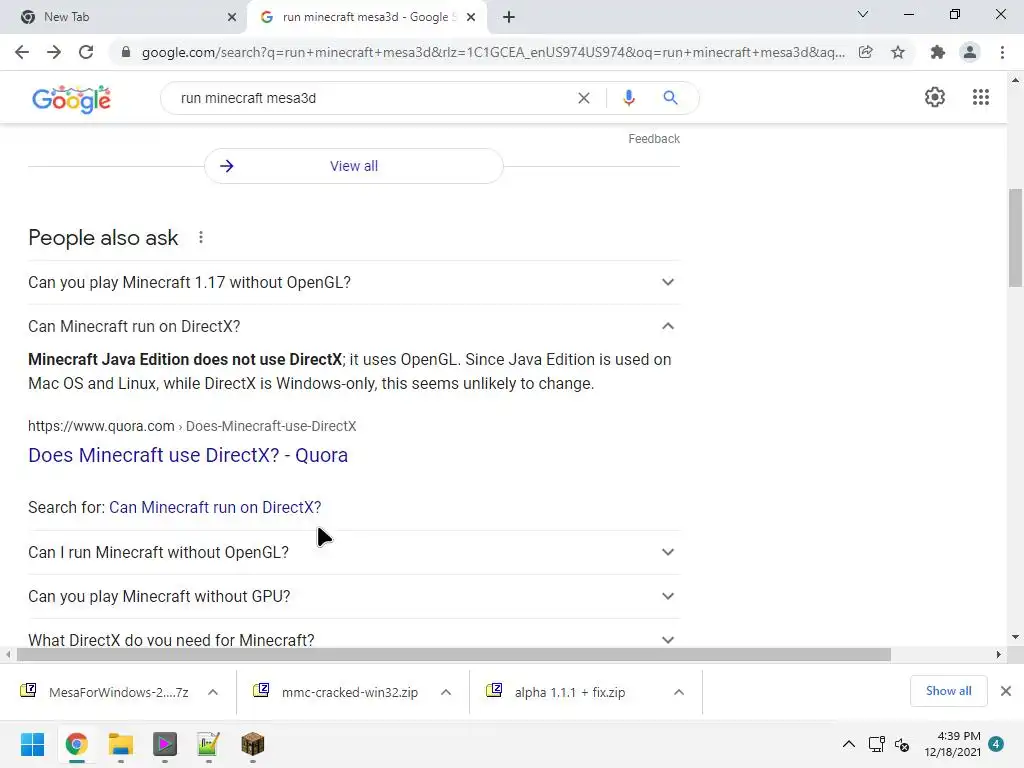Screen dimensions: 1024x768
Task: Click the vertical scrollbar thumb
Action: pyautogui.click(x=1015, y=238)
